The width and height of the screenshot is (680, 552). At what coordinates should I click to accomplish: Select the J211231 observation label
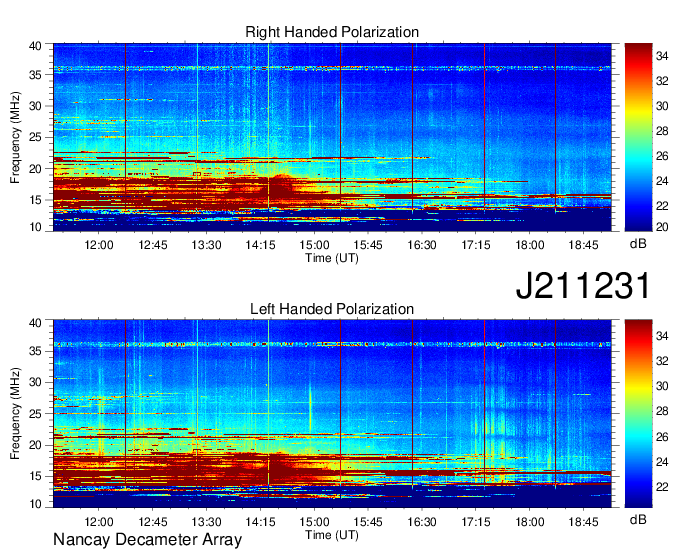tap(584, 286)
